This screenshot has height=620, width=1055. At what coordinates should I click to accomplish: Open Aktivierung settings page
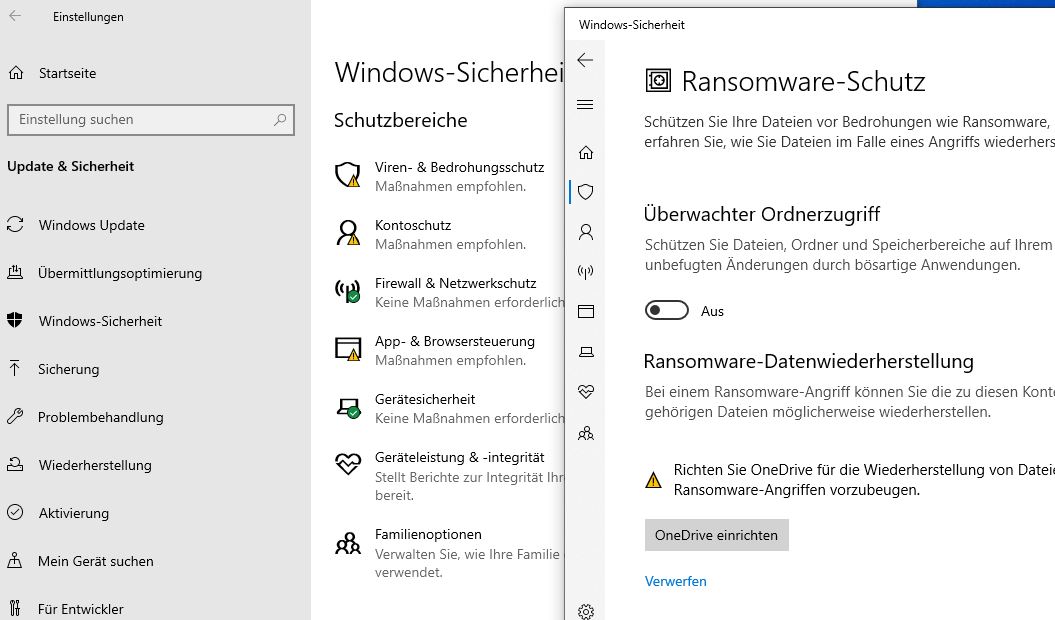(73, 513)
